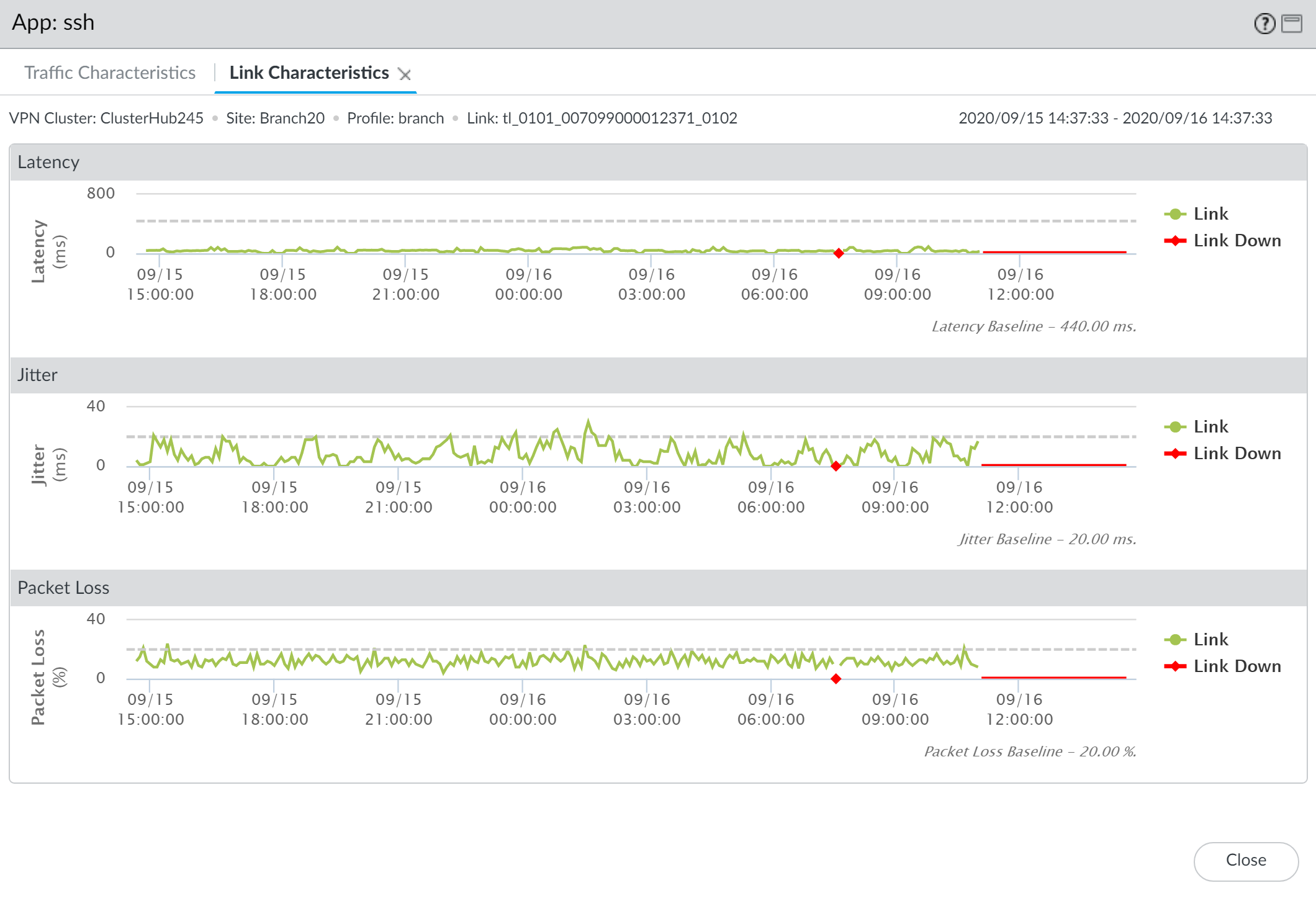Hide Link series in Jitter legend
The height and width of the screenshot is (901, 1316).
(x=1210, y=427)
